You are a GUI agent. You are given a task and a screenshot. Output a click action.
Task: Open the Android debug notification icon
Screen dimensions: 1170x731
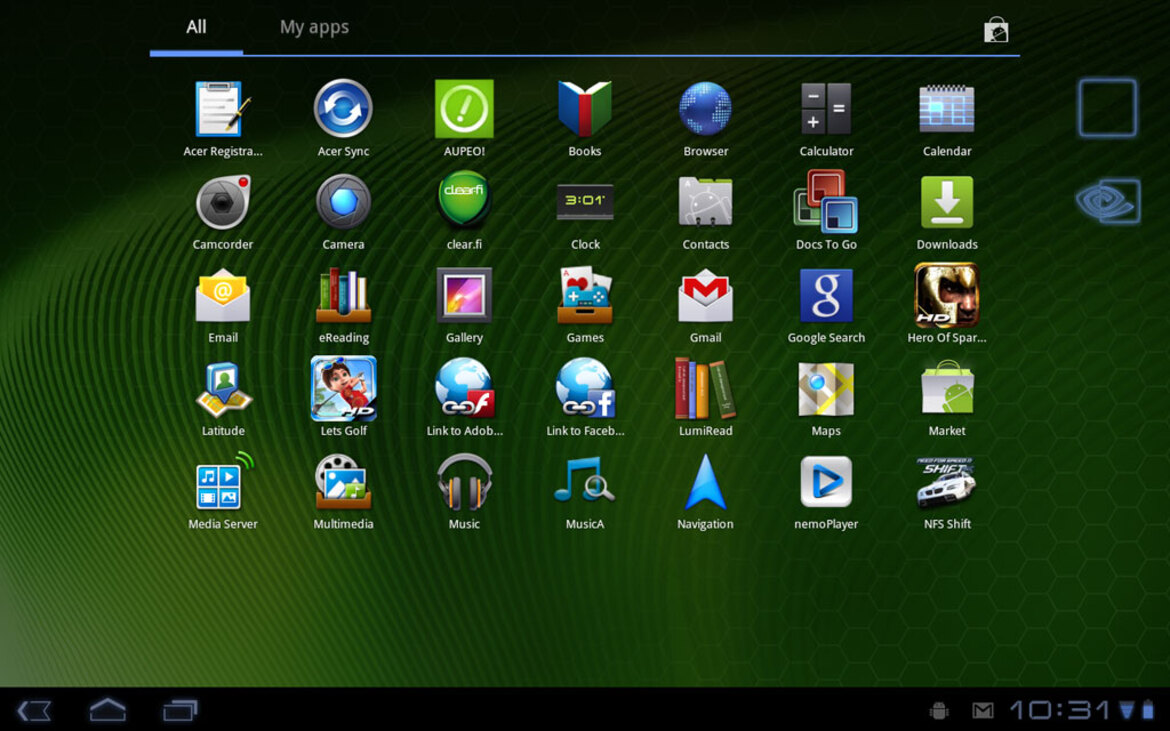[x=939, y=711]
